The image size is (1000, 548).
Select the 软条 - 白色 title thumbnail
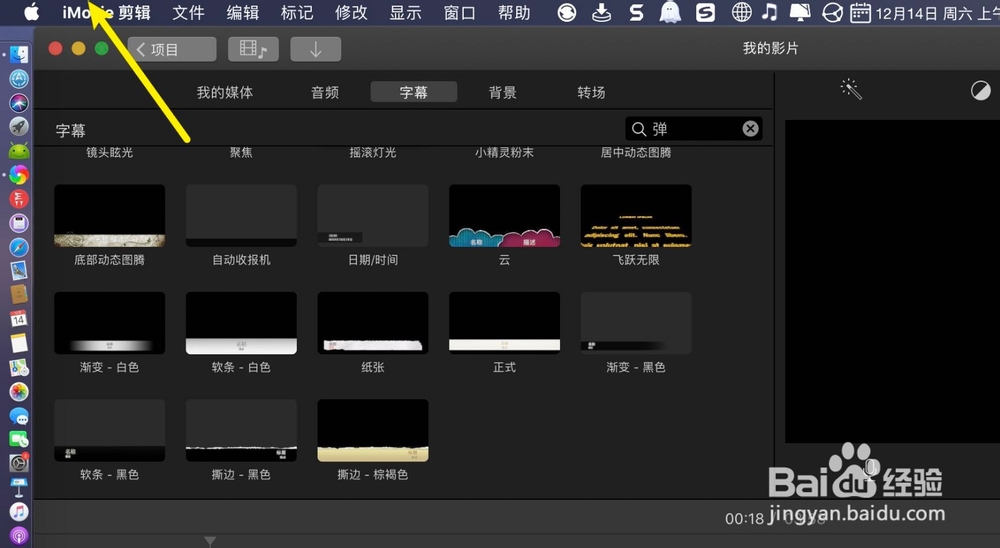tap(241, 323)
